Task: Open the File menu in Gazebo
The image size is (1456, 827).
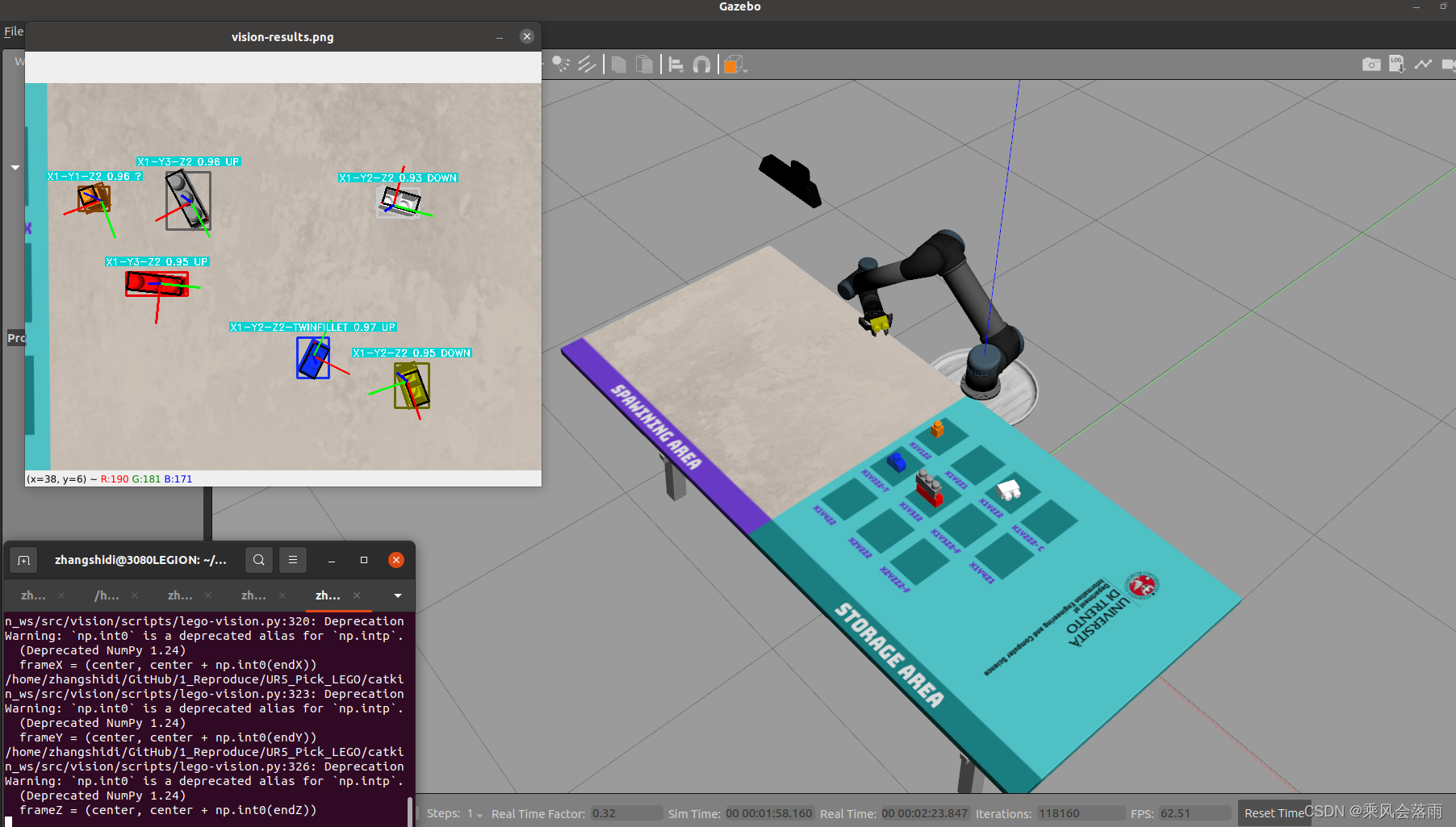Action: tap(14, 31)
